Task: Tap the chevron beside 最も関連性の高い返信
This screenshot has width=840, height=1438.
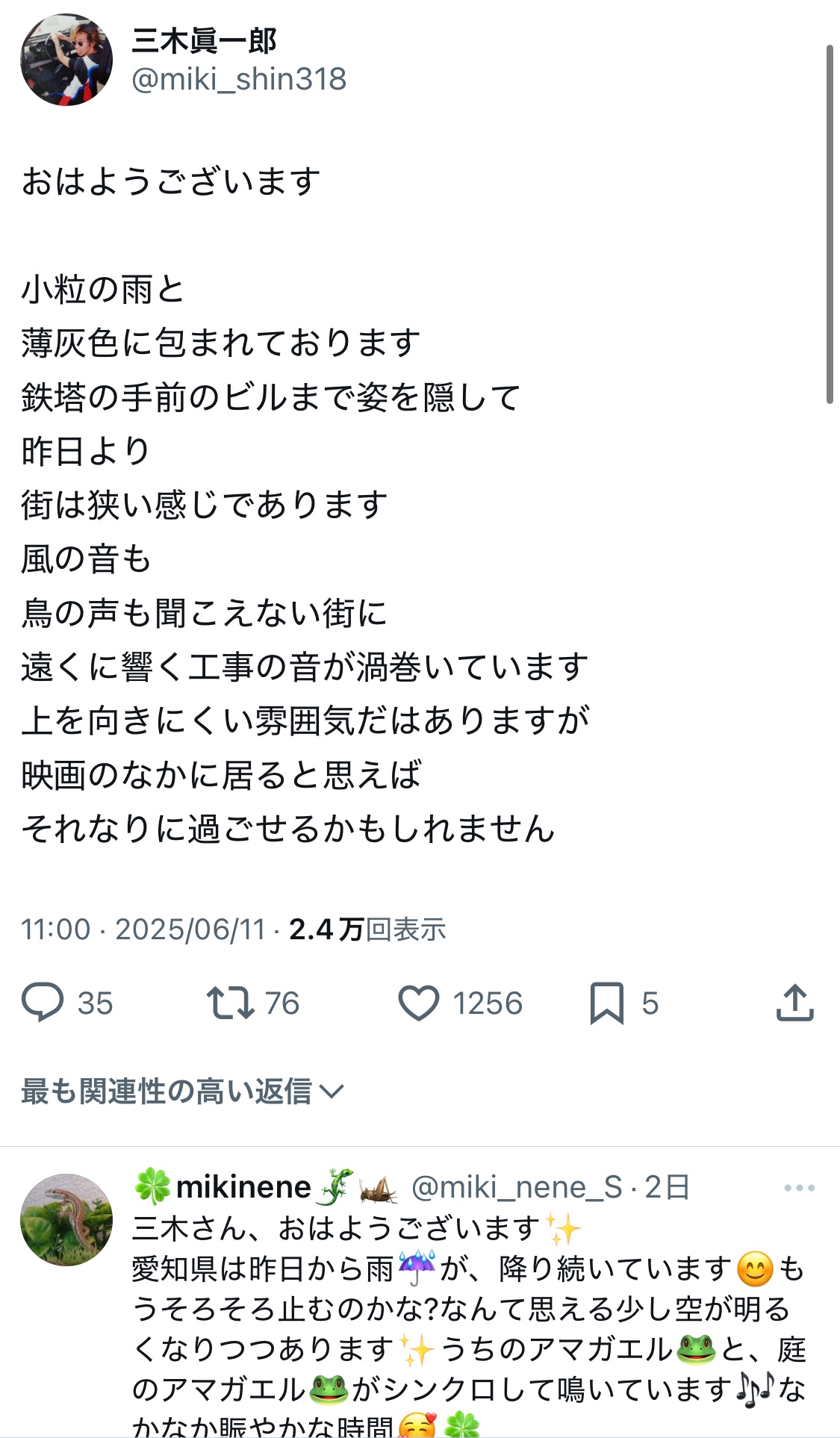Action: pos(331,1092)
